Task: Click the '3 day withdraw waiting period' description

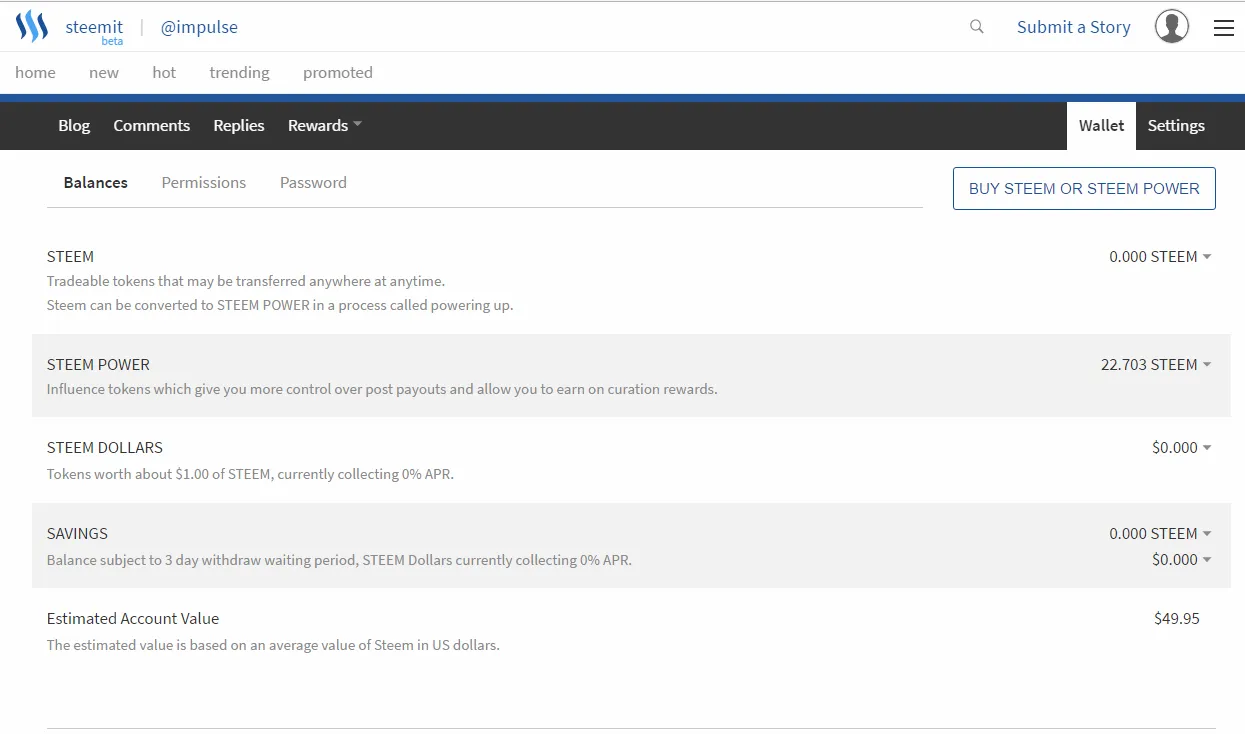Action: tap(339, 560)
